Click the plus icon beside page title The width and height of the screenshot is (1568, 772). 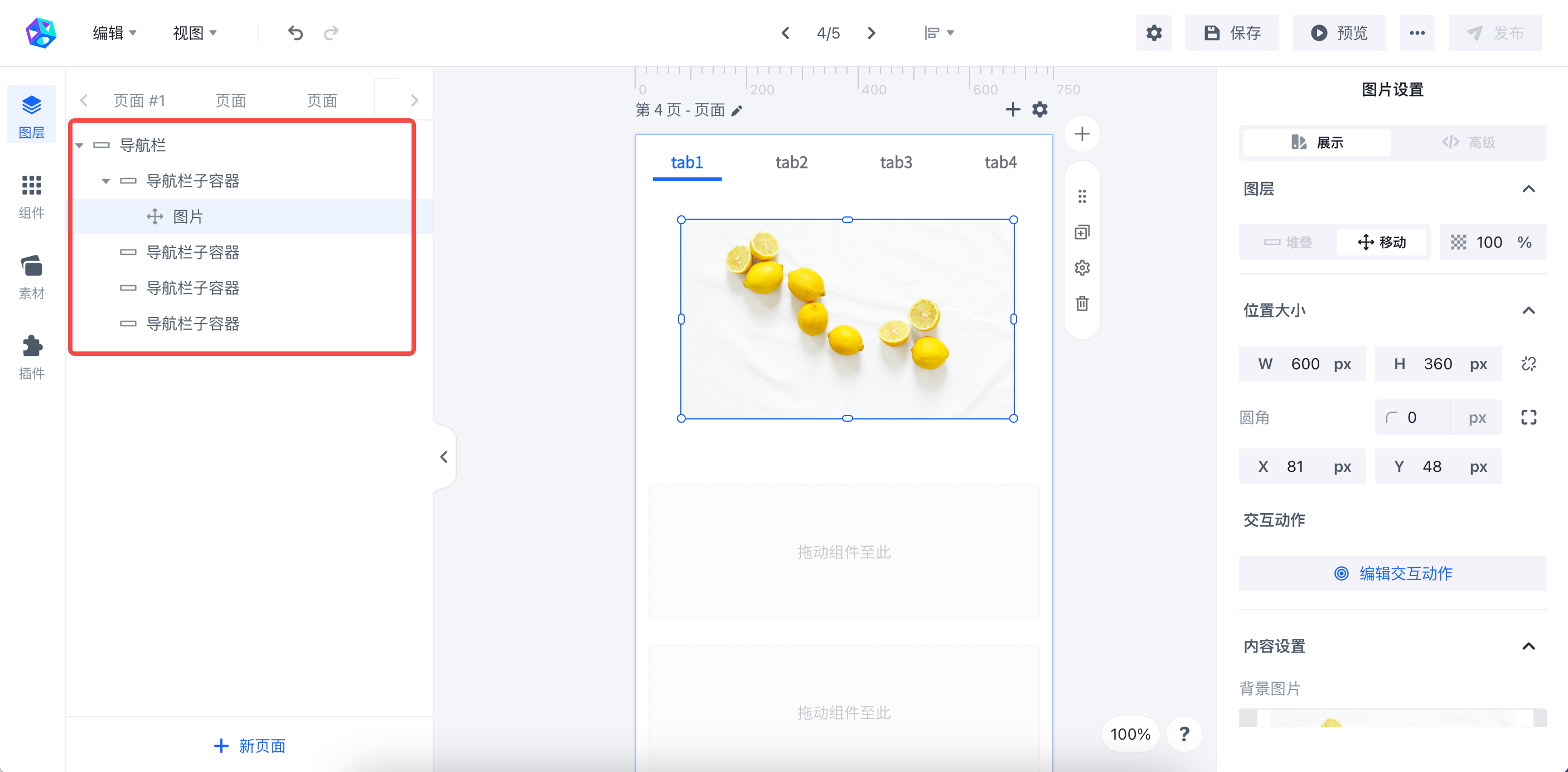[1013, 109]
